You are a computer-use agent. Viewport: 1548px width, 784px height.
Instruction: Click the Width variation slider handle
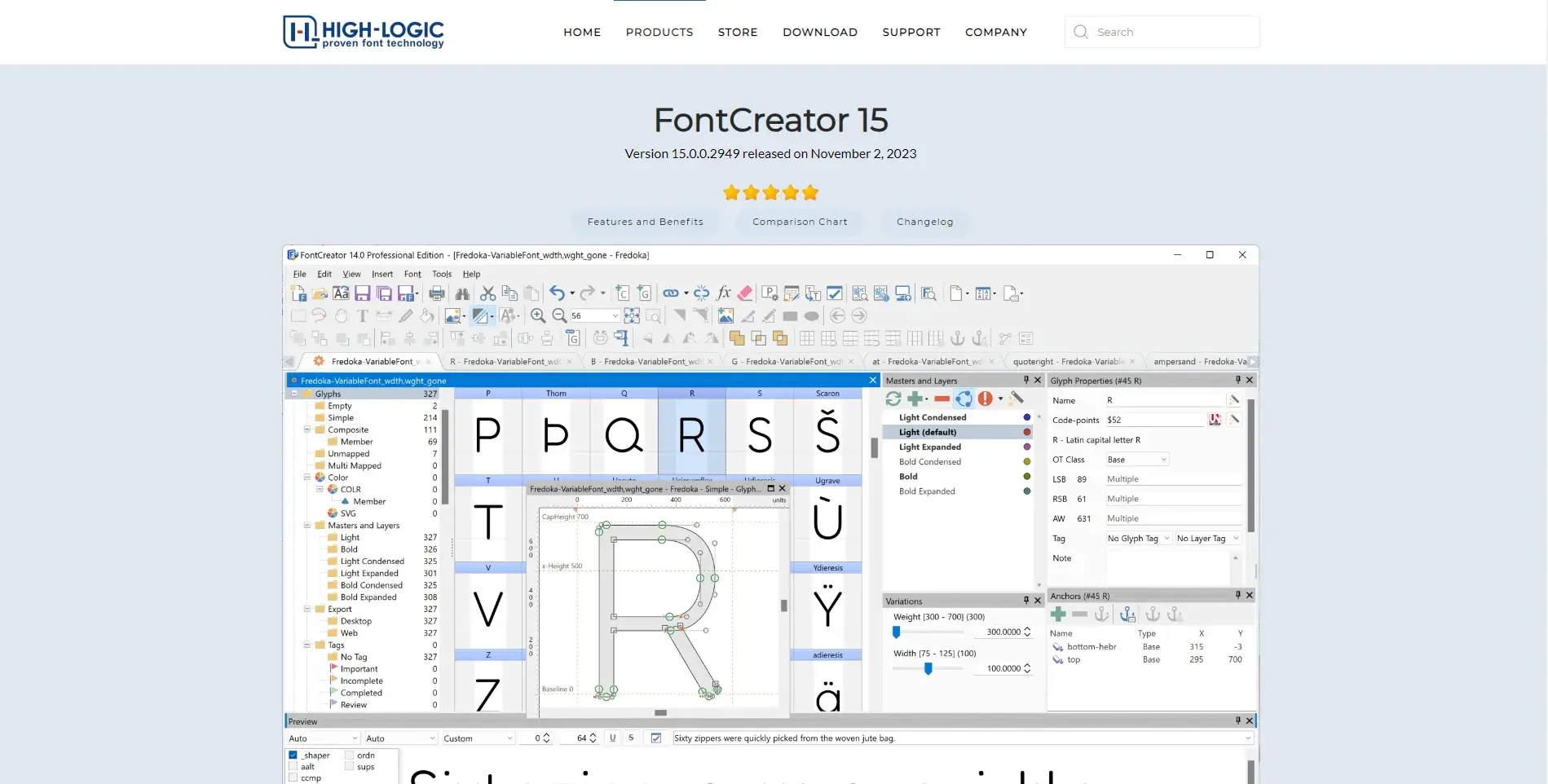928,668
